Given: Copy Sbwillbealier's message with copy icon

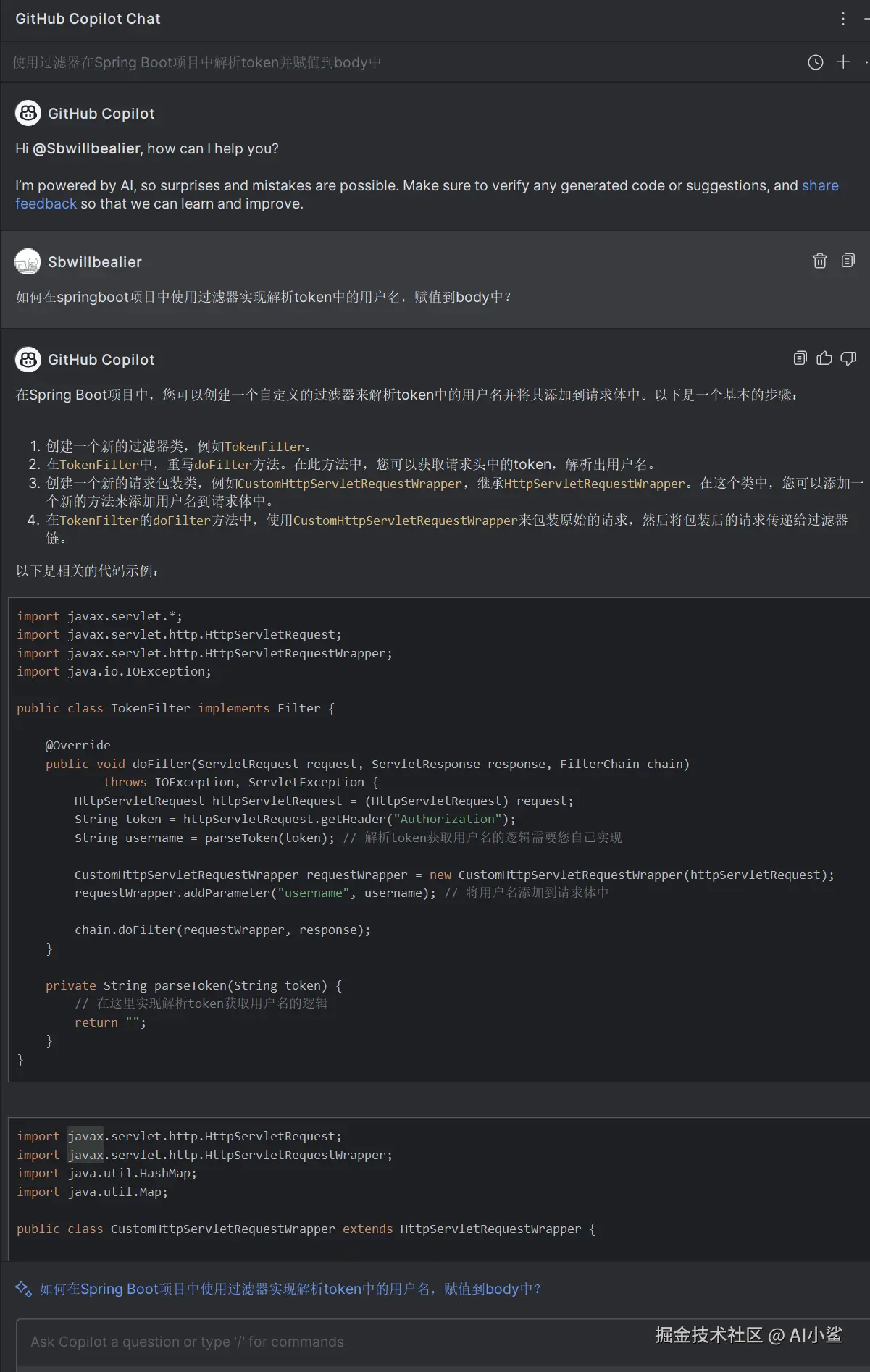Looking at the screenshot, I should click(x=848, y=261).
